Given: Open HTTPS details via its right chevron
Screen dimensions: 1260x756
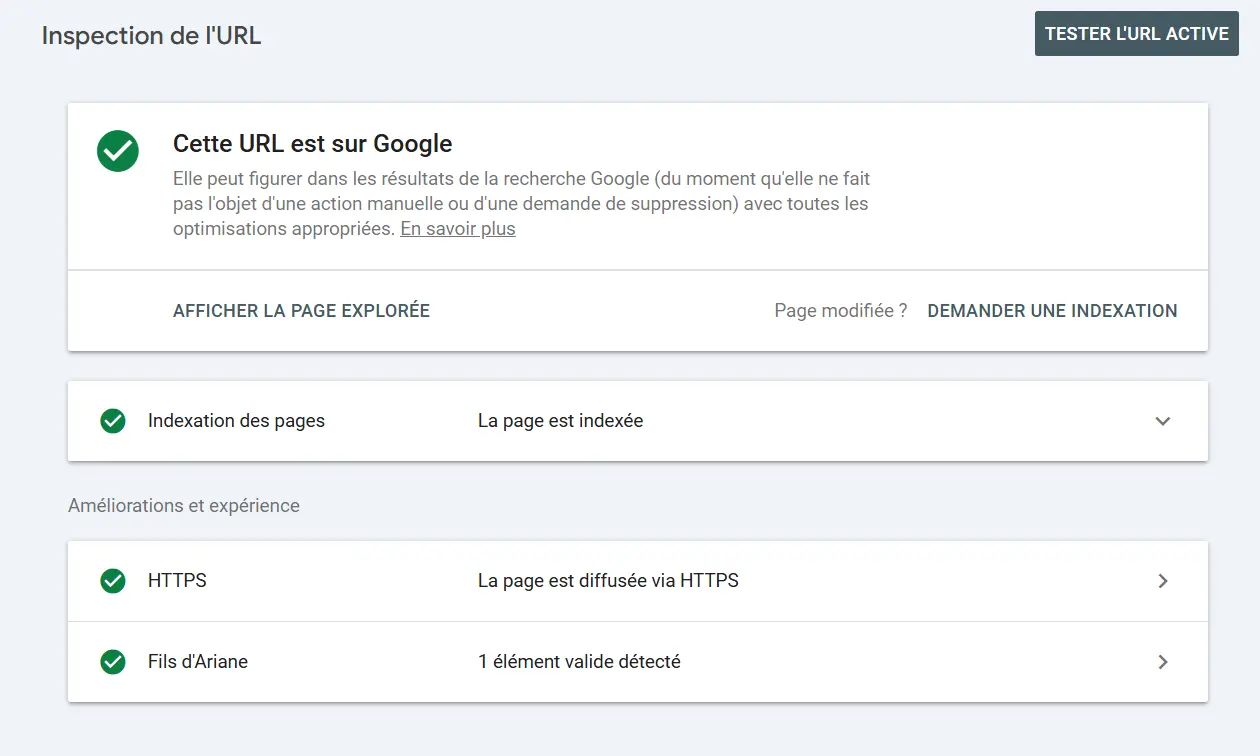Looking at the screenshot, I should click(1162, 580).
